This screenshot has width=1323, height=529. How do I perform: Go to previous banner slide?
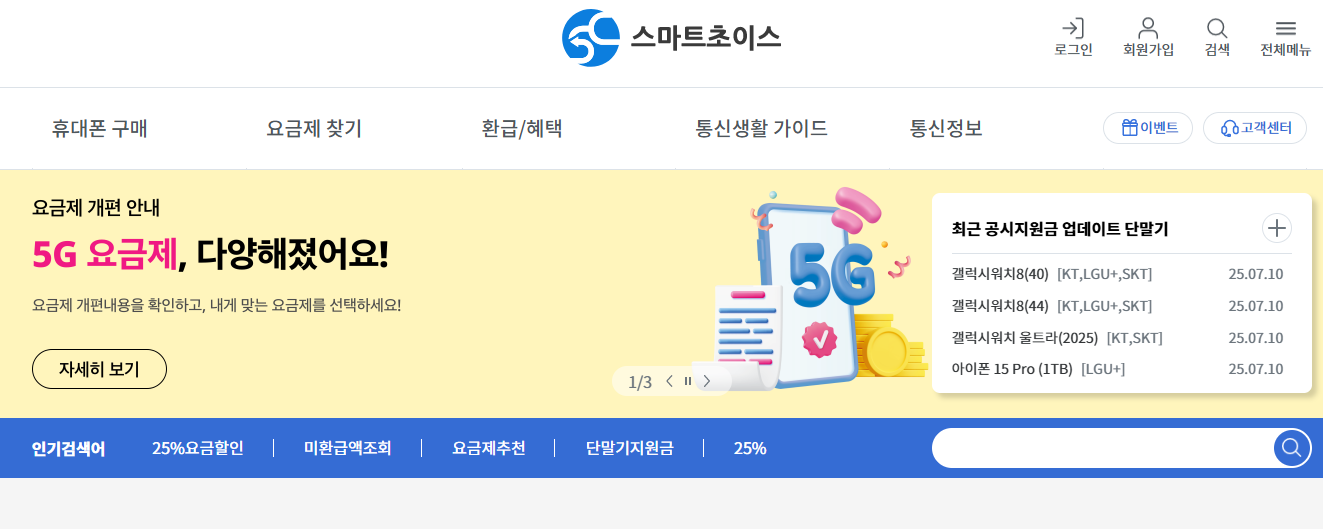pyautogui.click(x=669, y=381)
